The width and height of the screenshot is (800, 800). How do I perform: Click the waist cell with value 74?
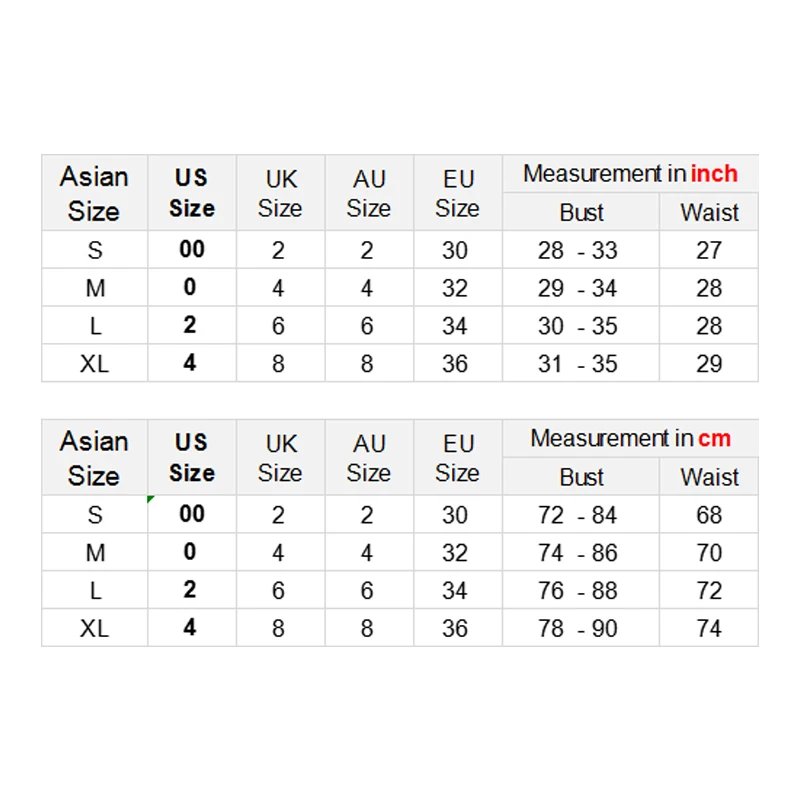point(709,629)
